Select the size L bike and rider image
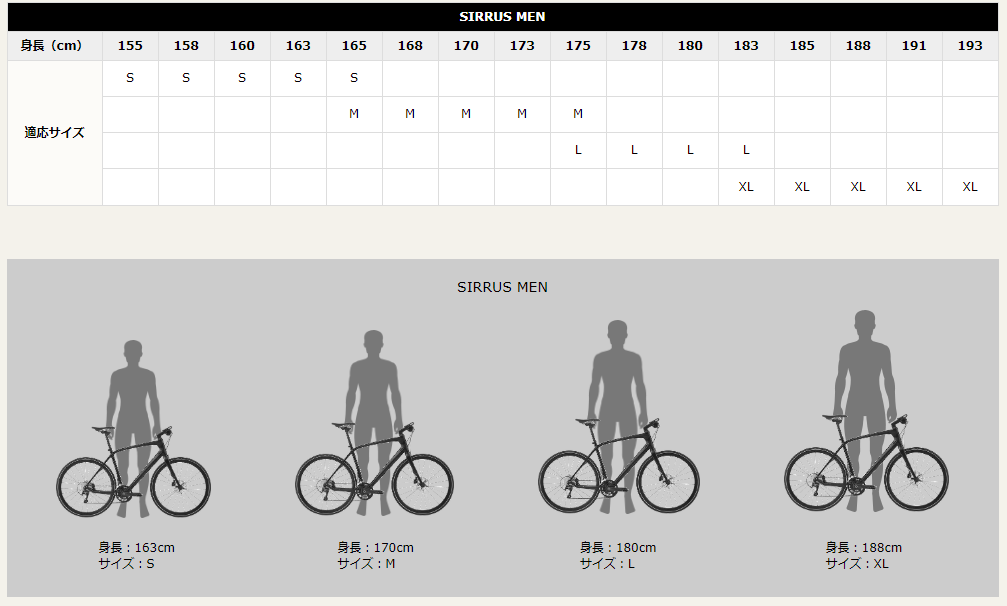Viewport: 1007px width, 606px height. [618, 420]
